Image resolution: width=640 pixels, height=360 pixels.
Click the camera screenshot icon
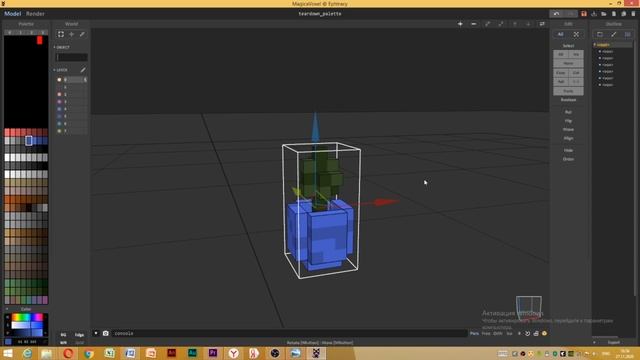click(105, 333)
